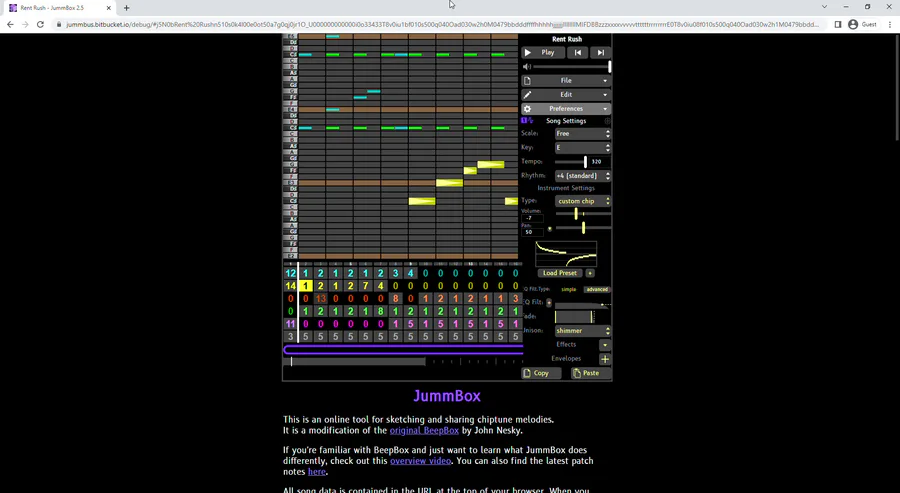Start playback with the Play button

click(x=542, y=52)
